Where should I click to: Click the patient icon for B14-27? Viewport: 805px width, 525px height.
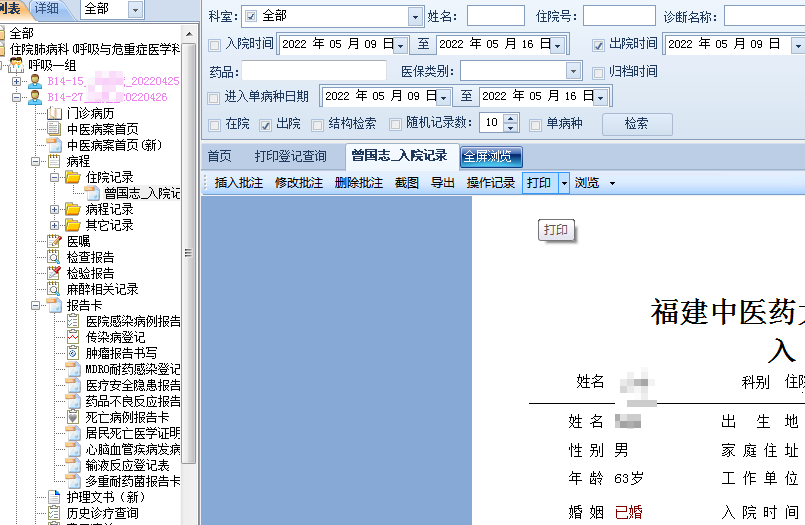pyautogui.click(x=35, y=97)
